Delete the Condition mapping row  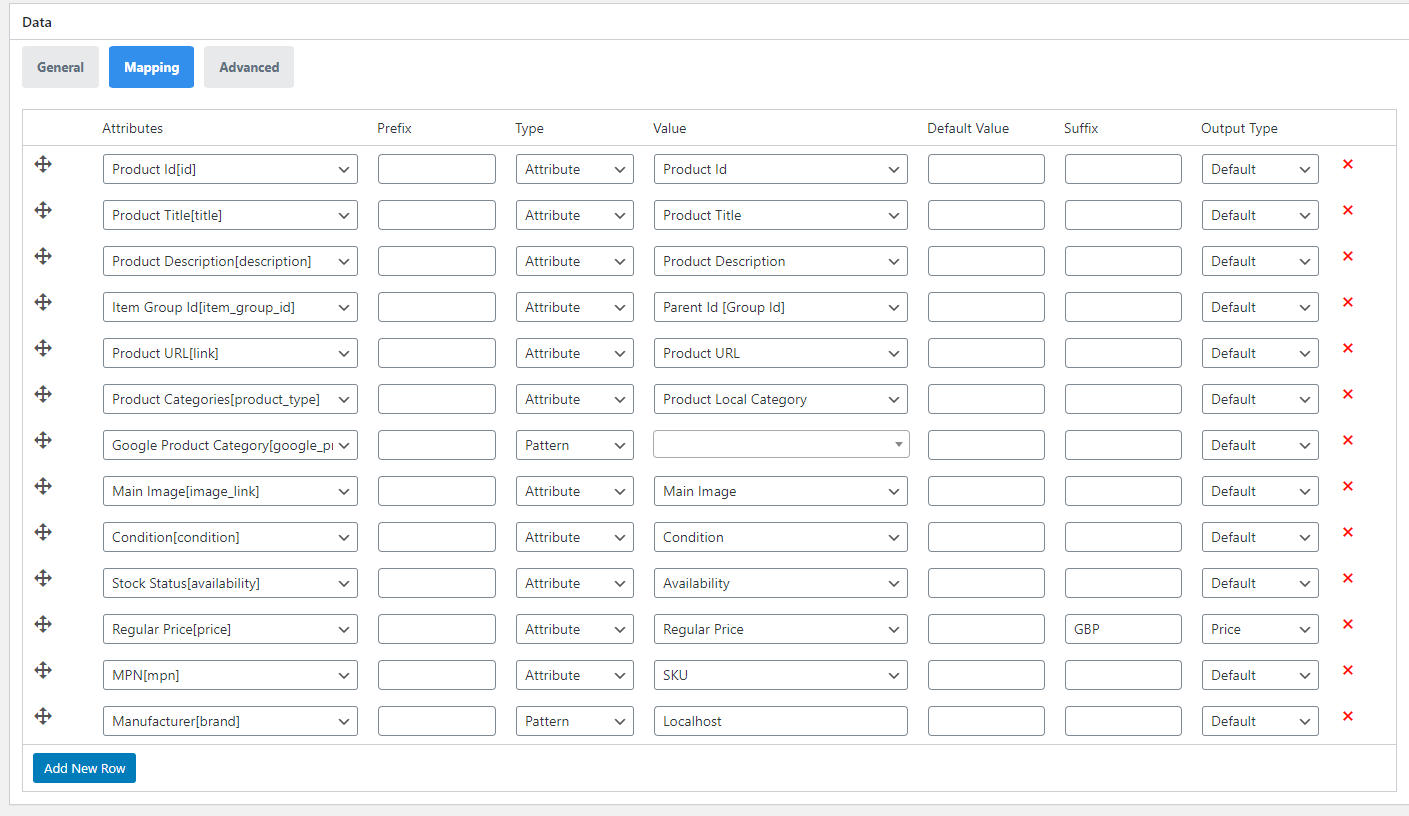pyautogui.click(x=1348, y=532)
